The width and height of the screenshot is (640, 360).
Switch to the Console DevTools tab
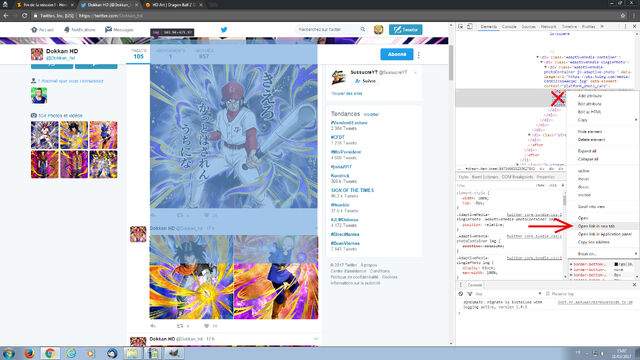(x=509, y=27)
